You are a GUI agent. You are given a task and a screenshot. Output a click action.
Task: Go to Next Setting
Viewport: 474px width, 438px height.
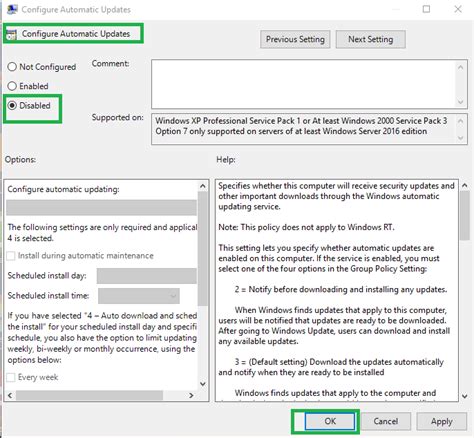coord(371,39)
